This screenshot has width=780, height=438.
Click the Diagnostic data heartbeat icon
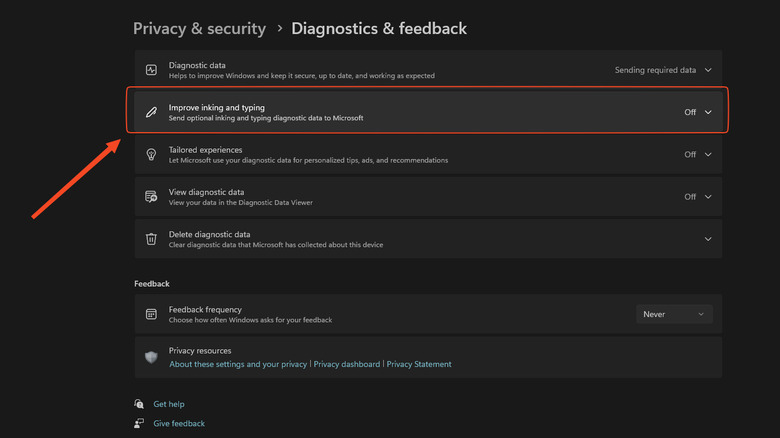click(x=151, y=70)
